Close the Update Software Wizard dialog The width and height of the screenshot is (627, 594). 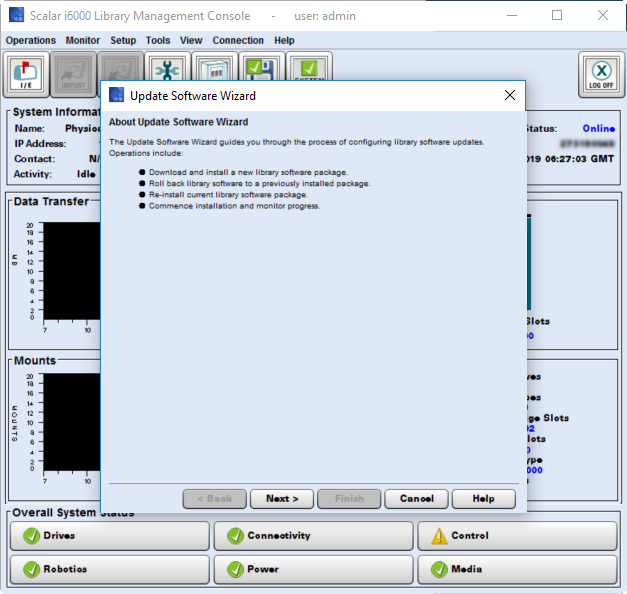[510, 95]
